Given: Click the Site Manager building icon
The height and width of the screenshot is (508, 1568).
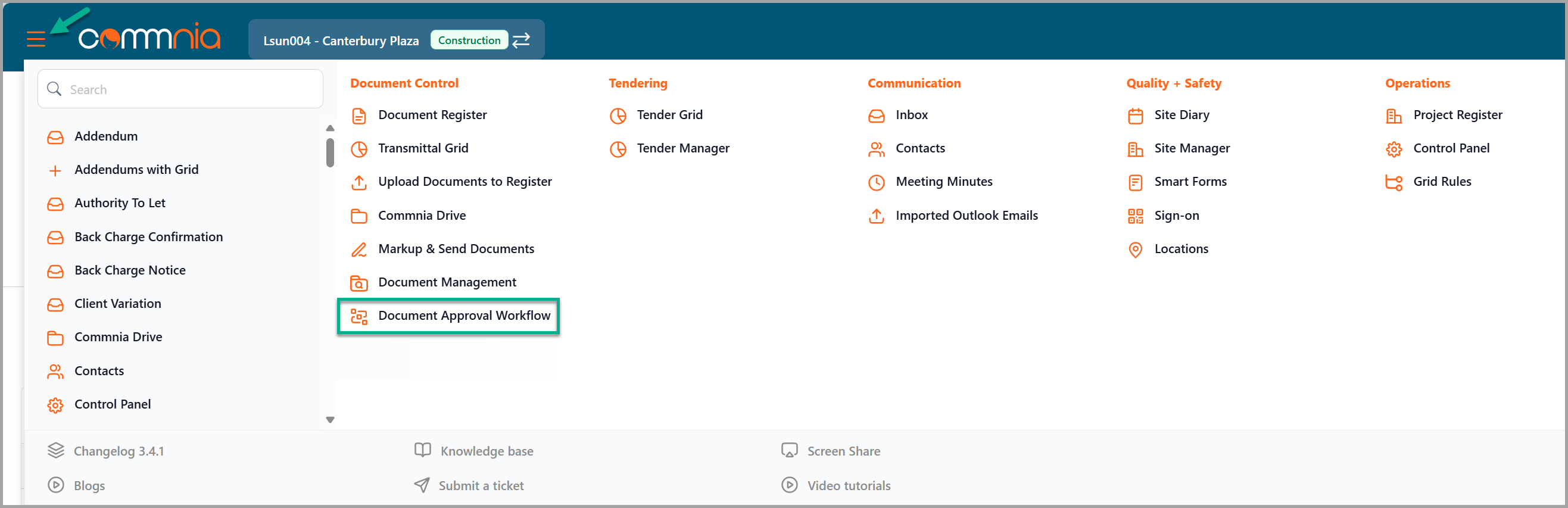Looking at the screenshot, I should [1135, 149].
